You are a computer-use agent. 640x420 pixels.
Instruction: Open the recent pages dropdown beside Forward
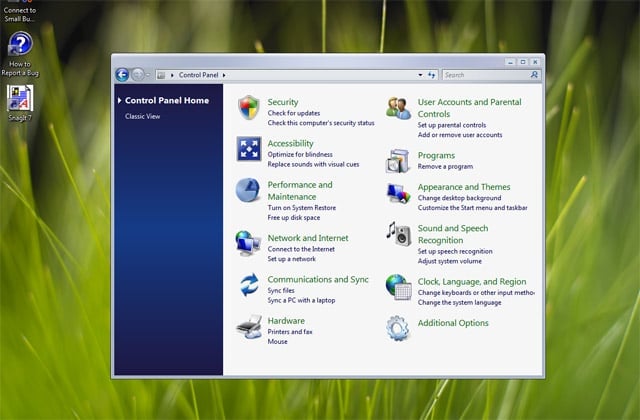pos(148,75)
